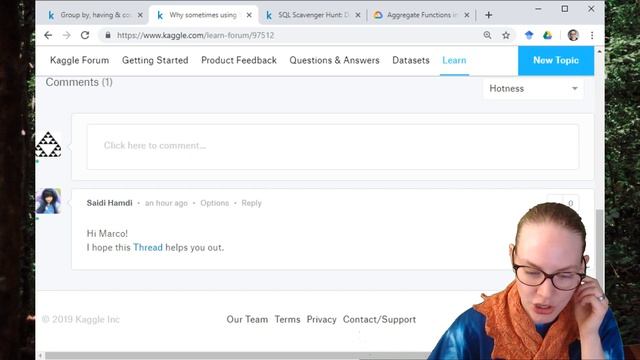Open a new browser tab

point(489,15)
